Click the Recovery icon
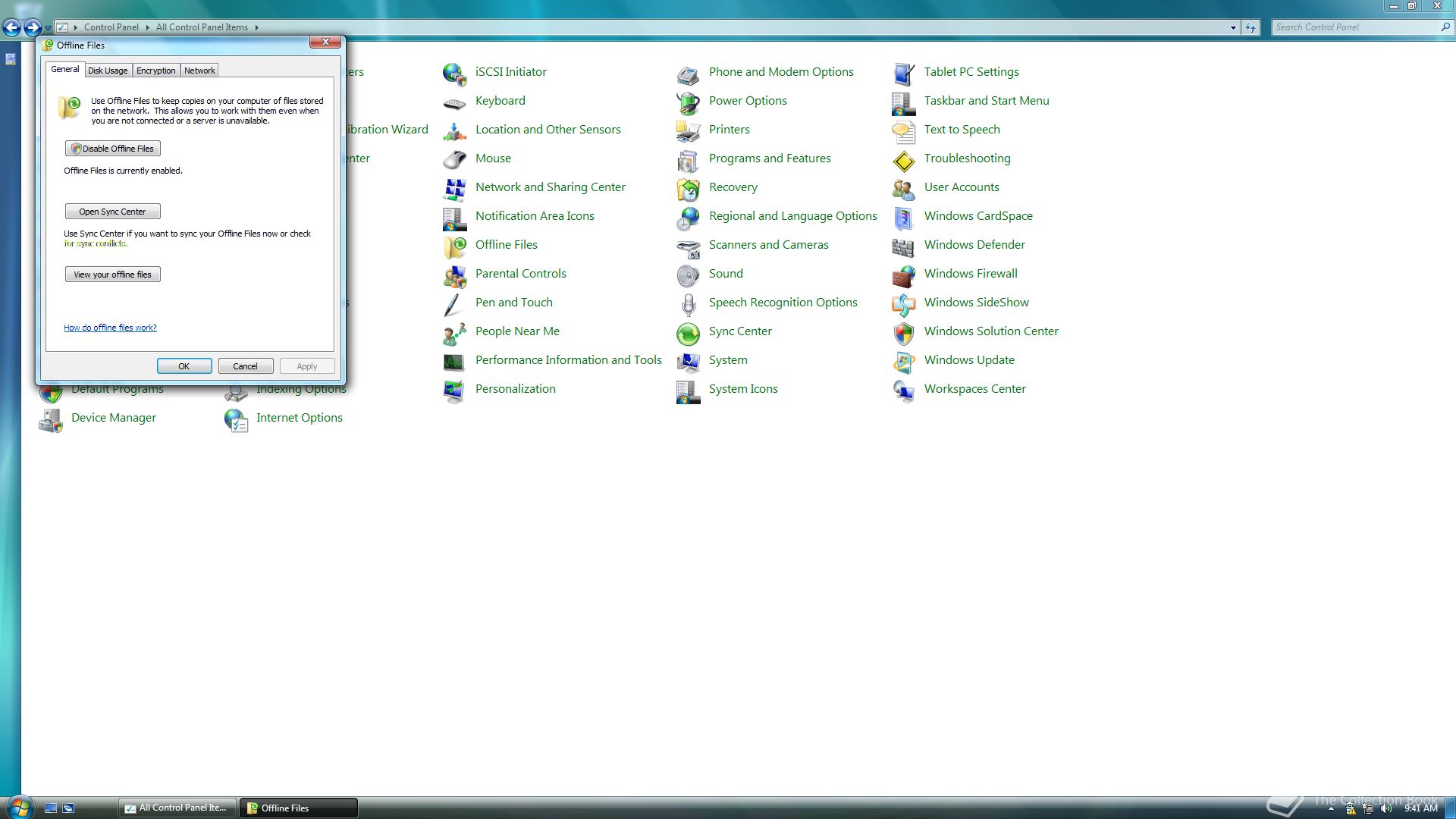This screenshot has width=1456, height=819. 688,189
